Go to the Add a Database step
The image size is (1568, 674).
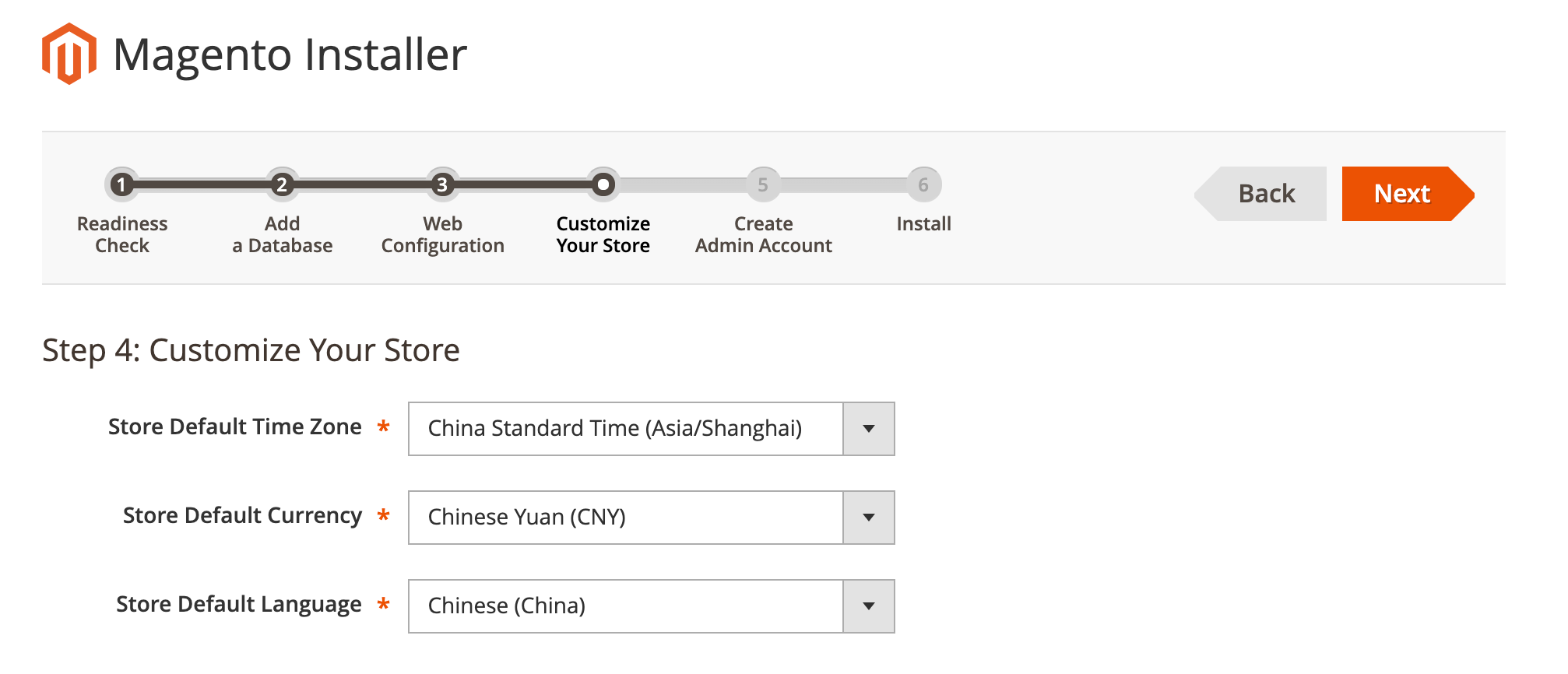point(282,234)
